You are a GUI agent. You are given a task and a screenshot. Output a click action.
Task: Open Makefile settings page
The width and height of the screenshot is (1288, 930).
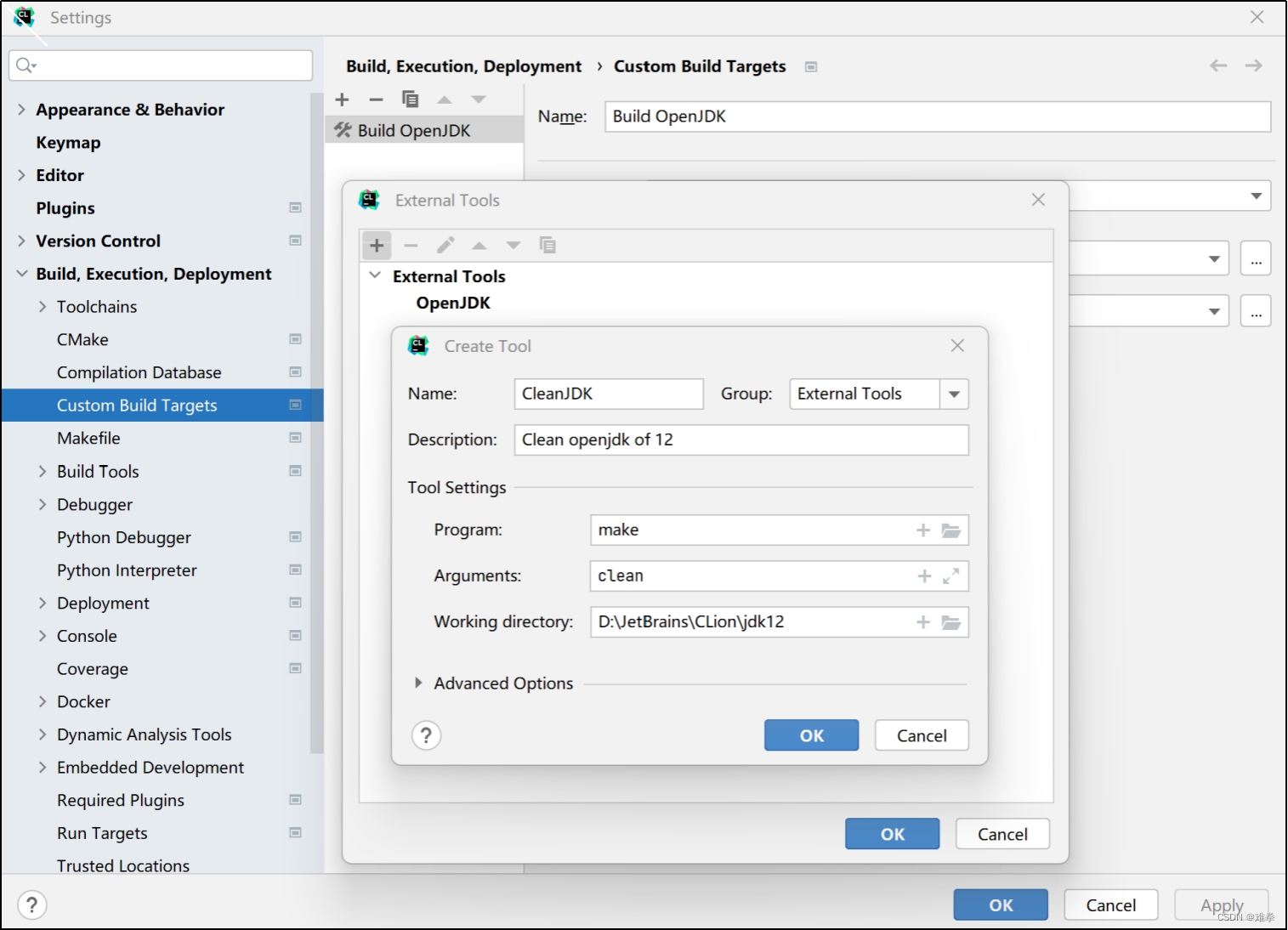[88, 438]
